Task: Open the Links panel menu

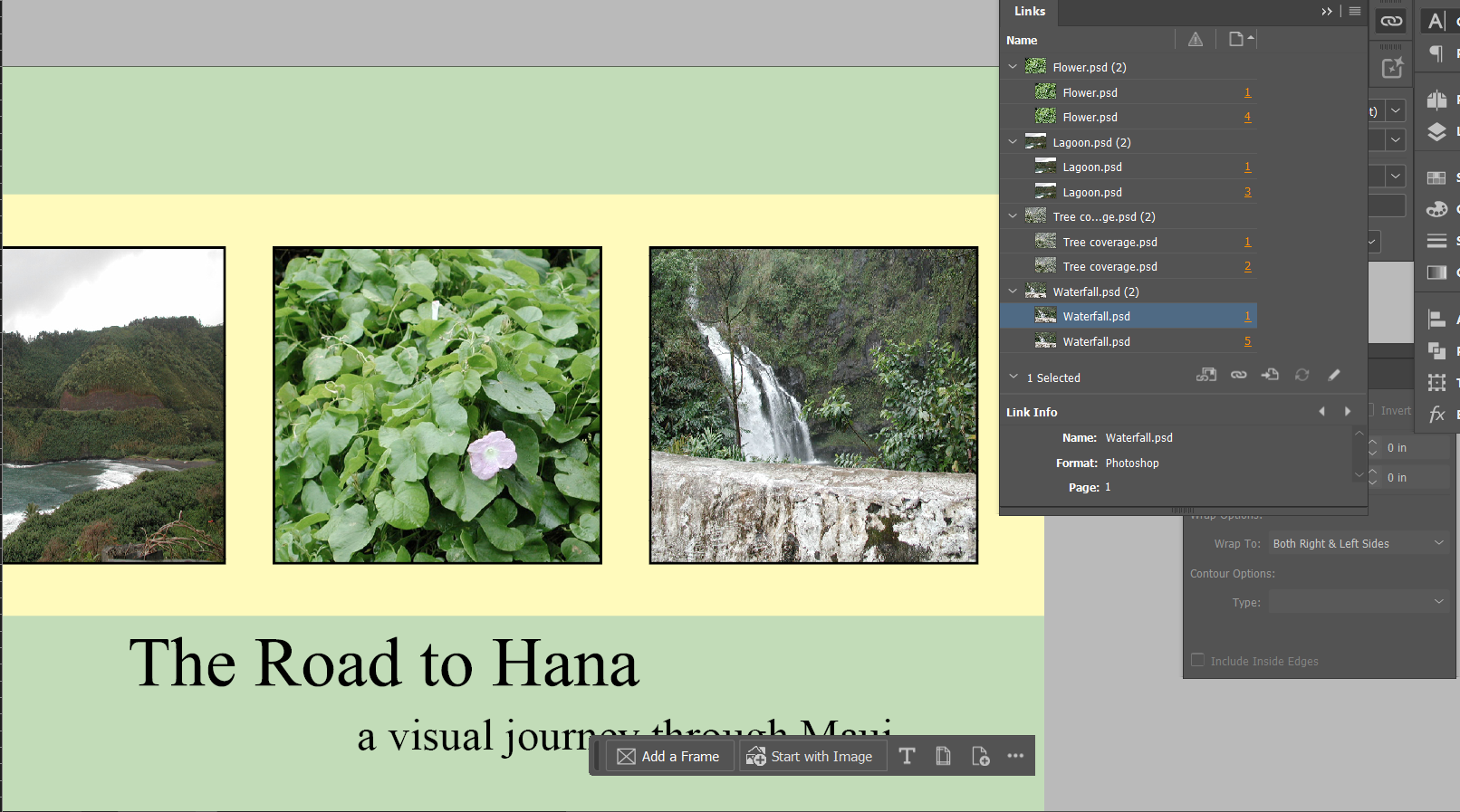Action: click(1355, 12)
